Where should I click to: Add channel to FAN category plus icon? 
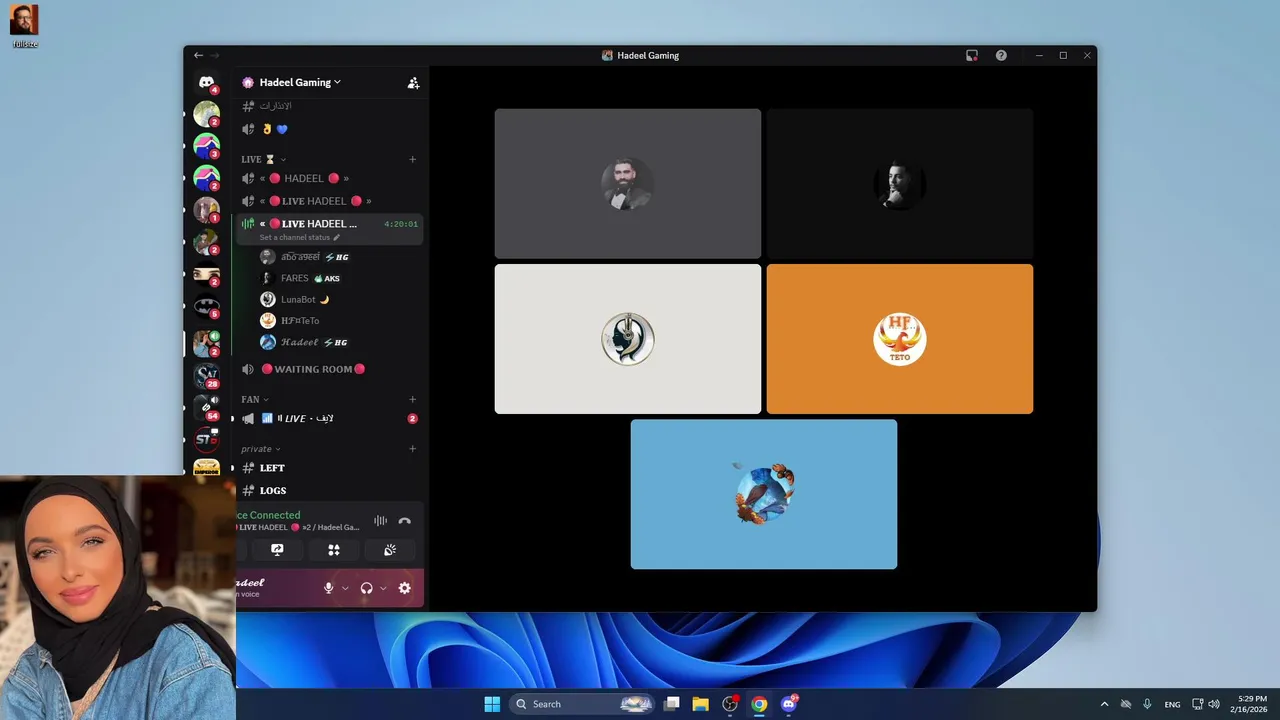point(412,399)
